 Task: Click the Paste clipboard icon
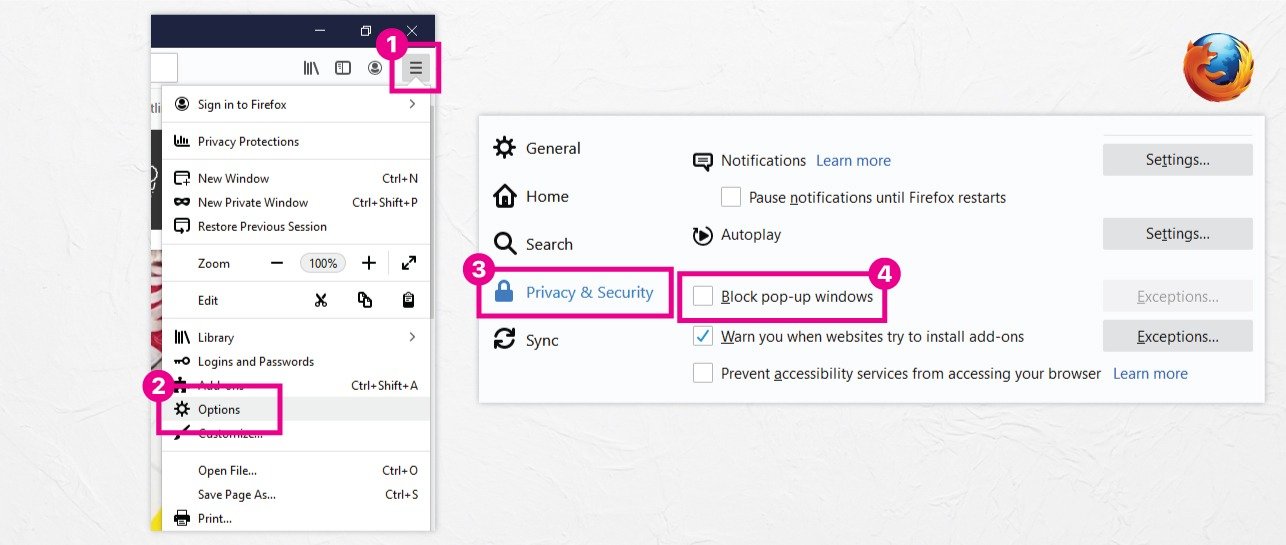pyautogui.click(x=409, y=300)
